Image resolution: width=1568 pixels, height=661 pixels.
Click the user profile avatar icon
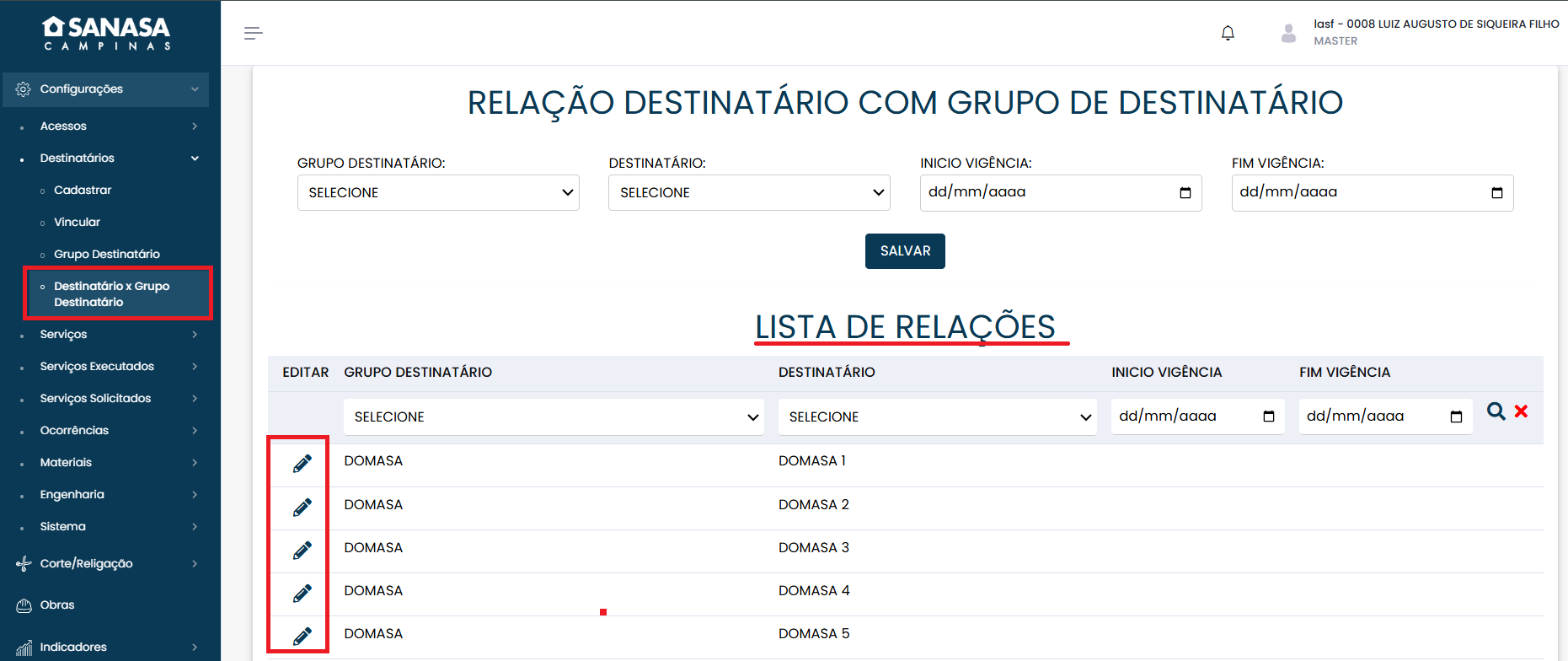pyautogui.click(x=1287, y=33)
